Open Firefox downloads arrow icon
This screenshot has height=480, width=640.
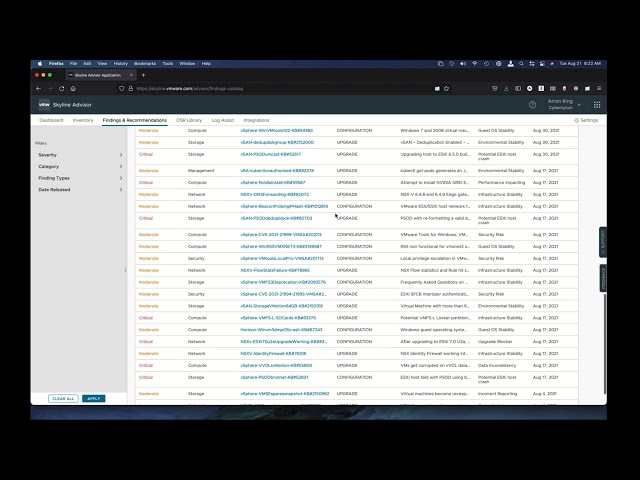[506, 89]
